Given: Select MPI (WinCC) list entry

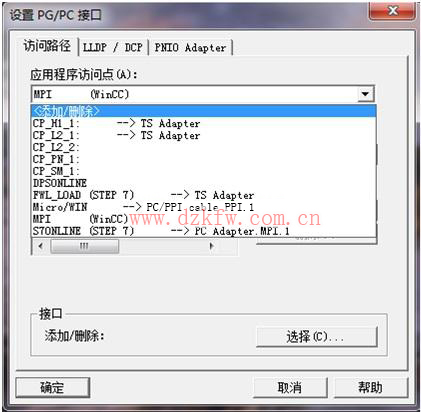Looking at the screenshot, I should pos(204,219).
